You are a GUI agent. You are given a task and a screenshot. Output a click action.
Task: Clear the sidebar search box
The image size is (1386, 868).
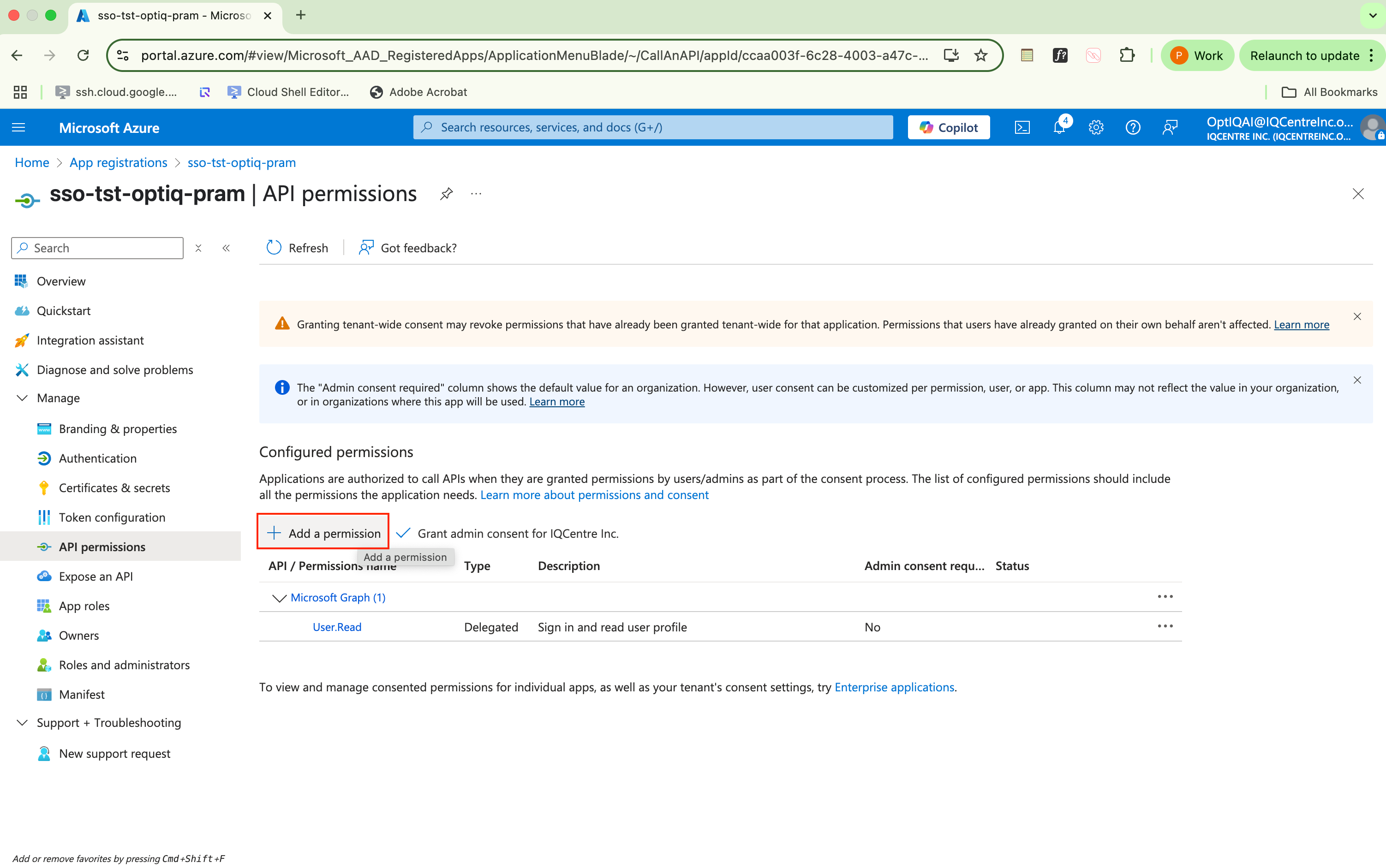click(x=198, y=248)
